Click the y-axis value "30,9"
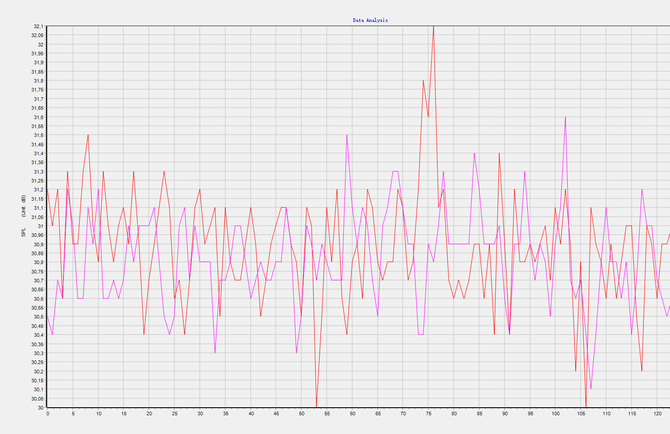Screen dimensions: 670x434 38,244
